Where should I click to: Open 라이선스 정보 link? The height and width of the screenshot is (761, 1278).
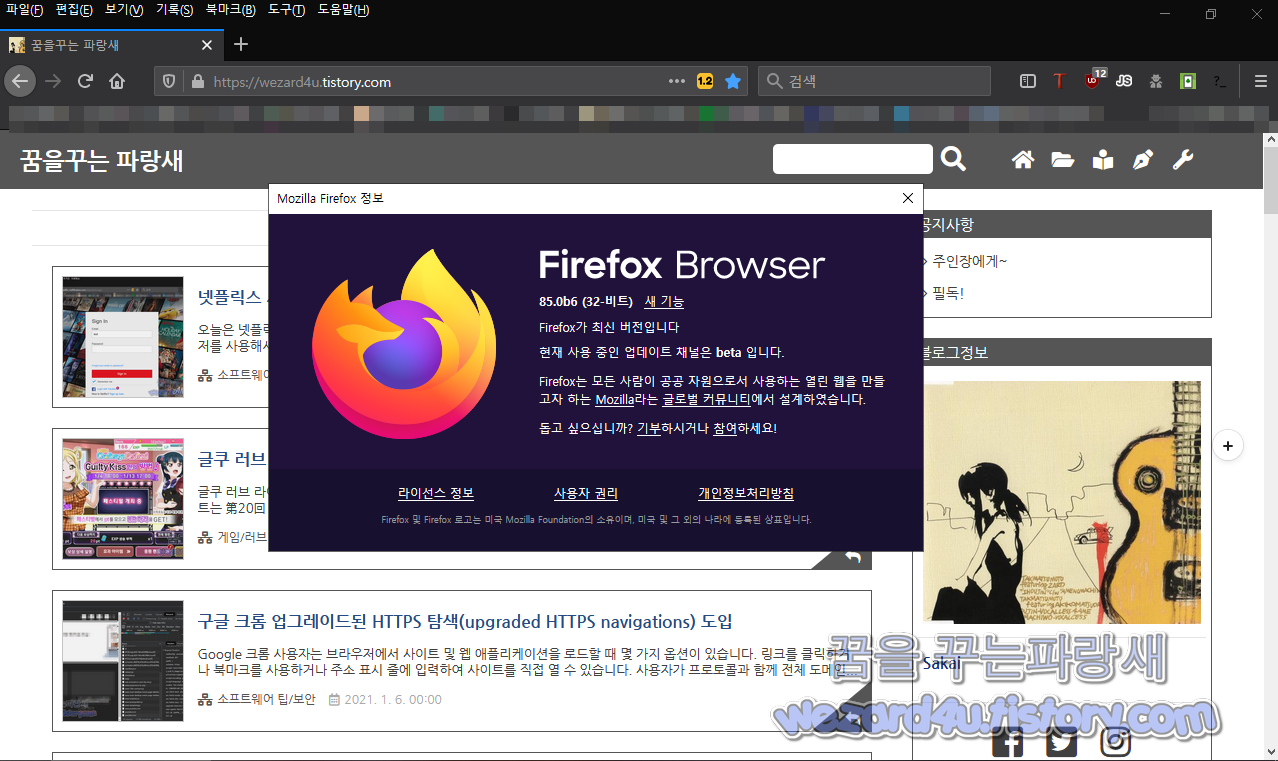[x=436, y=494]
